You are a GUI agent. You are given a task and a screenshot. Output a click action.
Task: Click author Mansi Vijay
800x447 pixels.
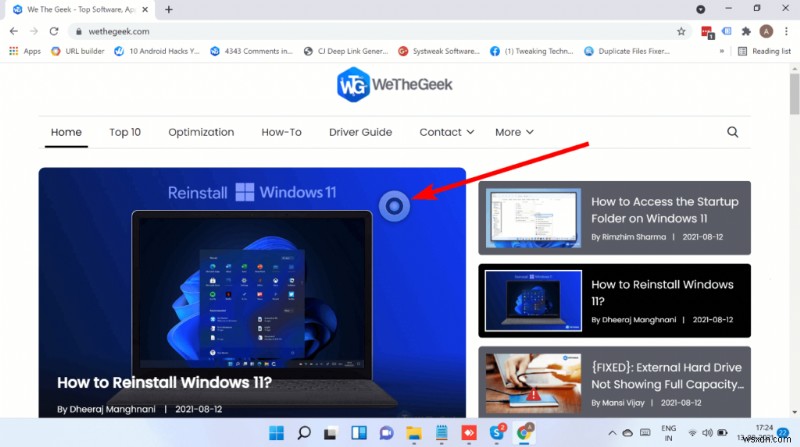[623, 403]
